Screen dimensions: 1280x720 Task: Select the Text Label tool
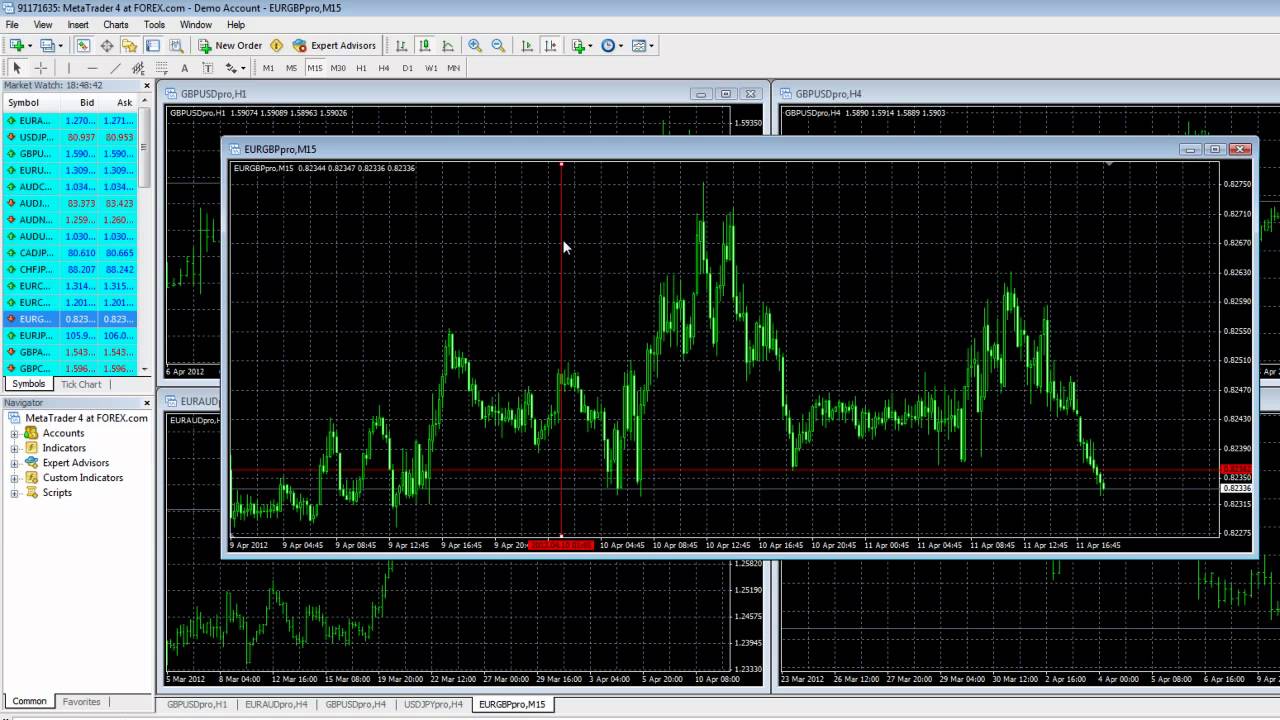(x=207, y=68)
